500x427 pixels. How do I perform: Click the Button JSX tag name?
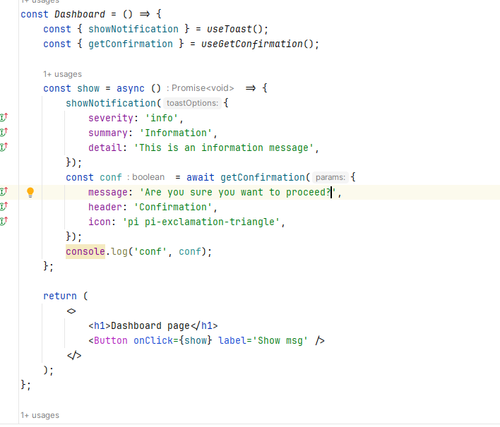[111, 340]
